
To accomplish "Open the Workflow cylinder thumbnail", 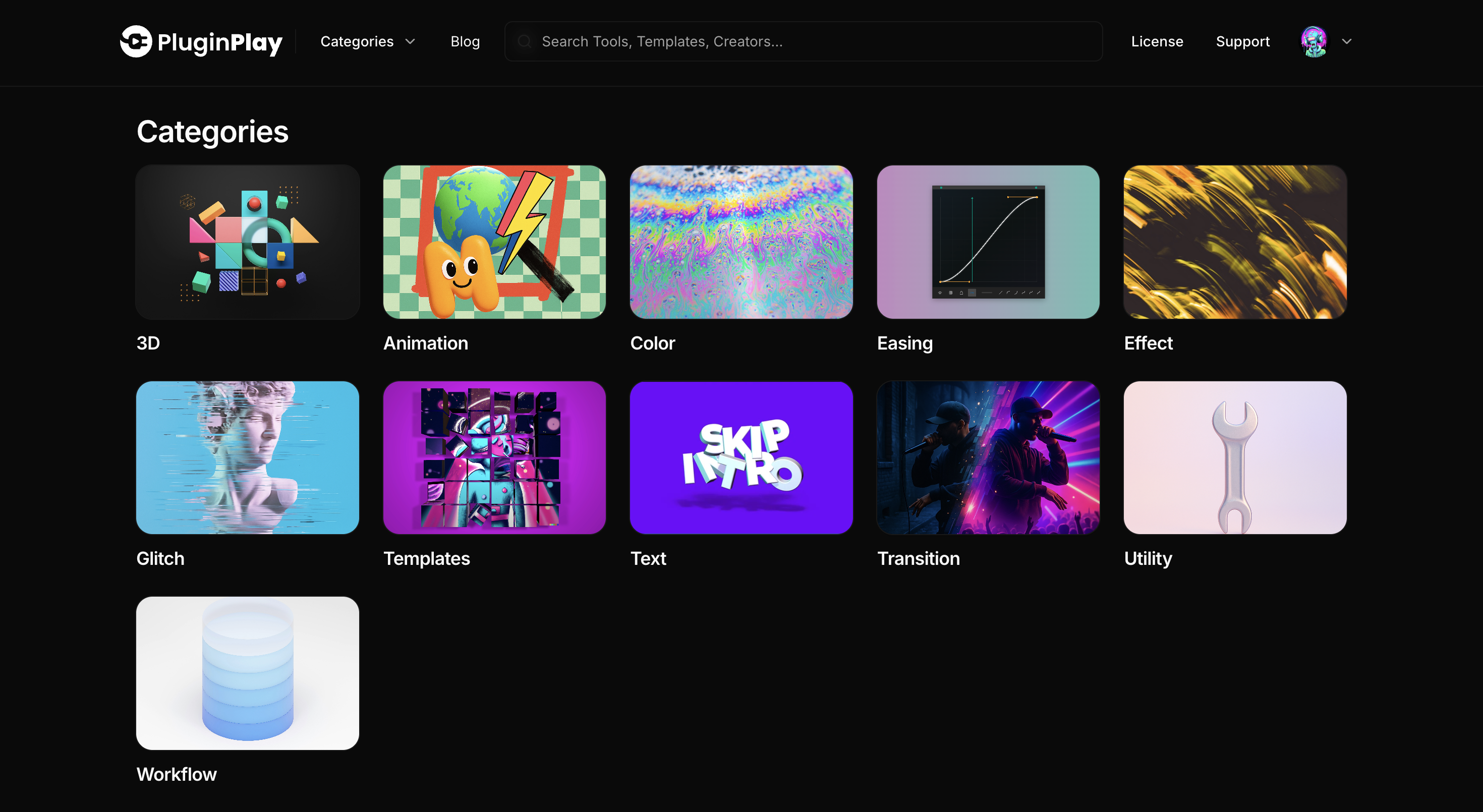I will click(x=248, y=673).
